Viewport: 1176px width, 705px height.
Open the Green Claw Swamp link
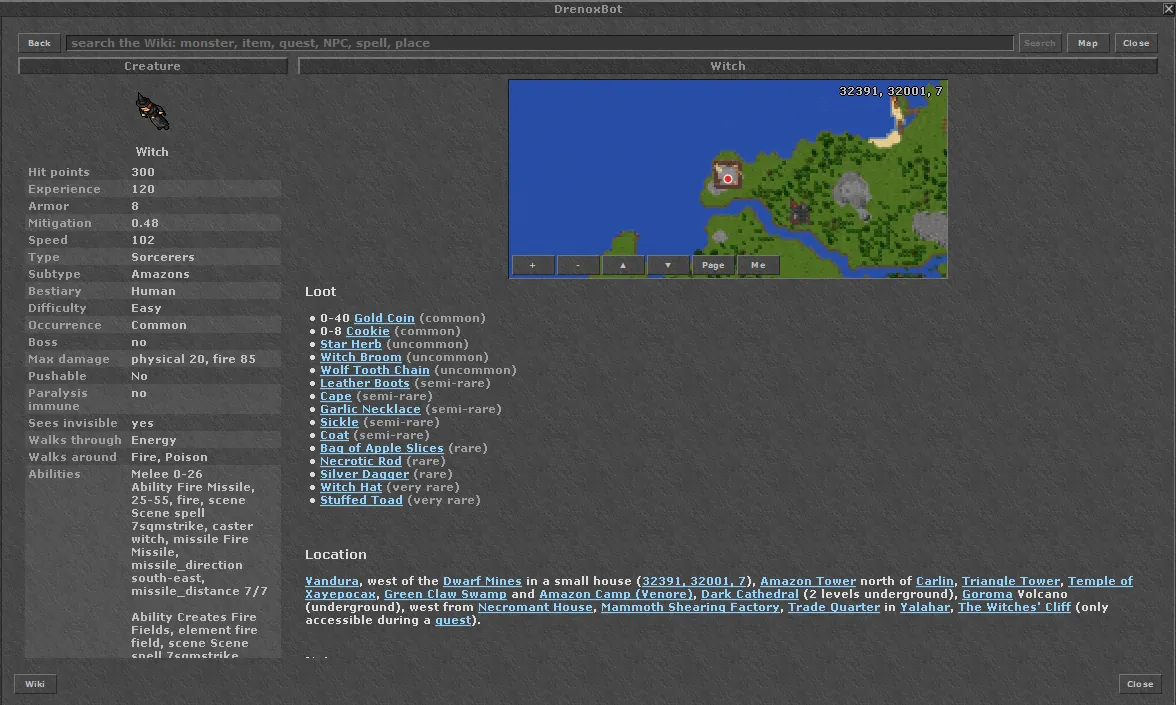(446, 594)
